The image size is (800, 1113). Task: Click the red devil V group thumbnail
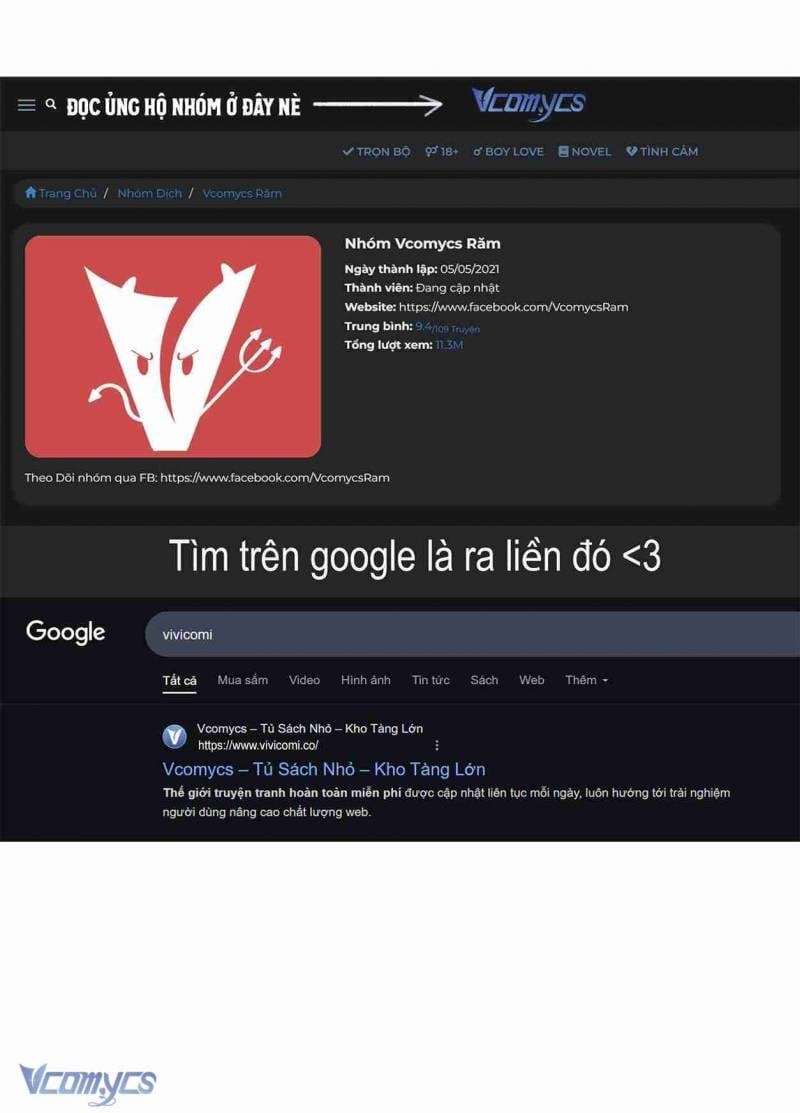[172, 346]
